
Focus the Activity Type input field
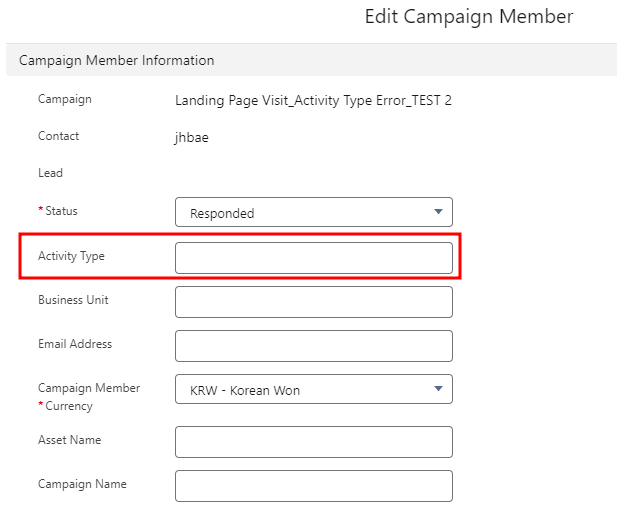pyautogui.click(x=314, y=258)
